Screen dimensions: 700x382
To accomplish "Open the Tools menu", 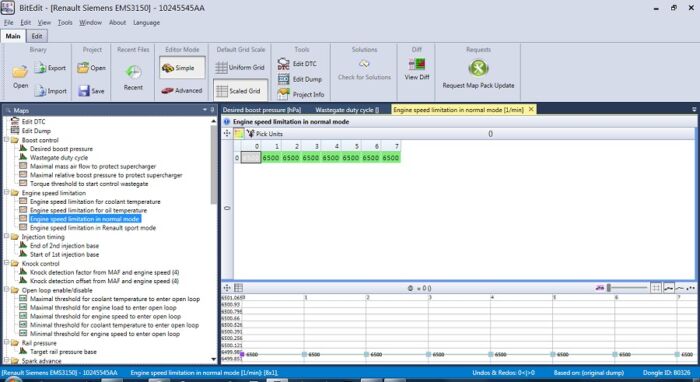I will (x=65, y=22).
